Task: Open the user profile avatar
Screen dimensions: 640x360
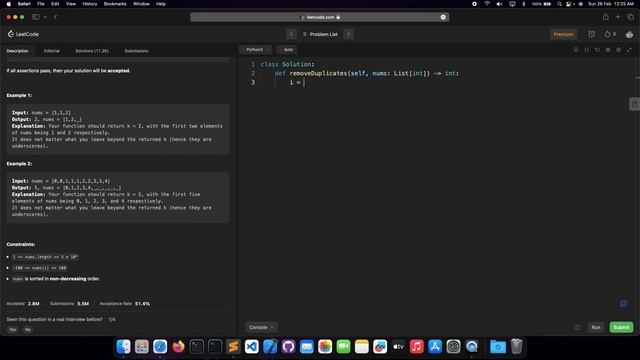Action: [629, 35]
